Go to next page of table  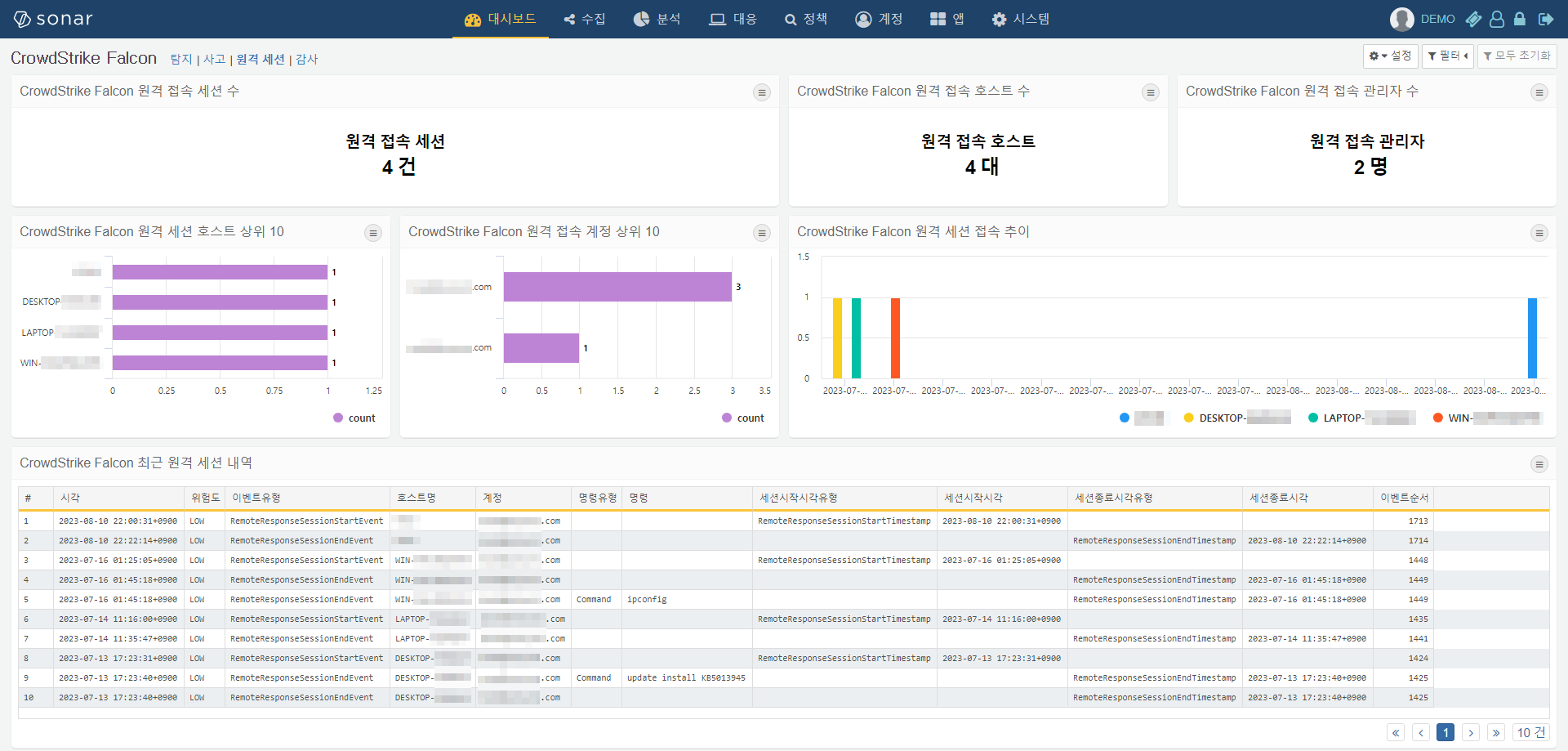click(x=1471, y=732)
